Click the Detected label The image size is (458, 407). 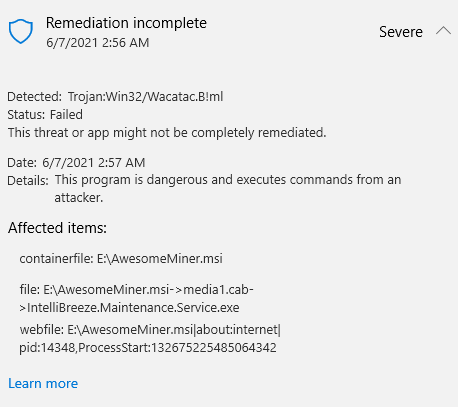coord(34,97)
